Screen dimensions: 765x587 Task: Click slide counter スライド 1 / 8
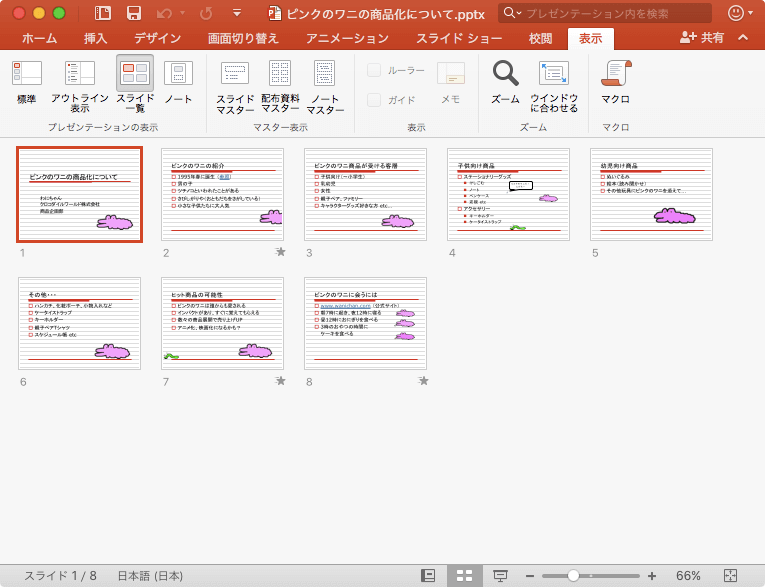click(x=60, y=576)
